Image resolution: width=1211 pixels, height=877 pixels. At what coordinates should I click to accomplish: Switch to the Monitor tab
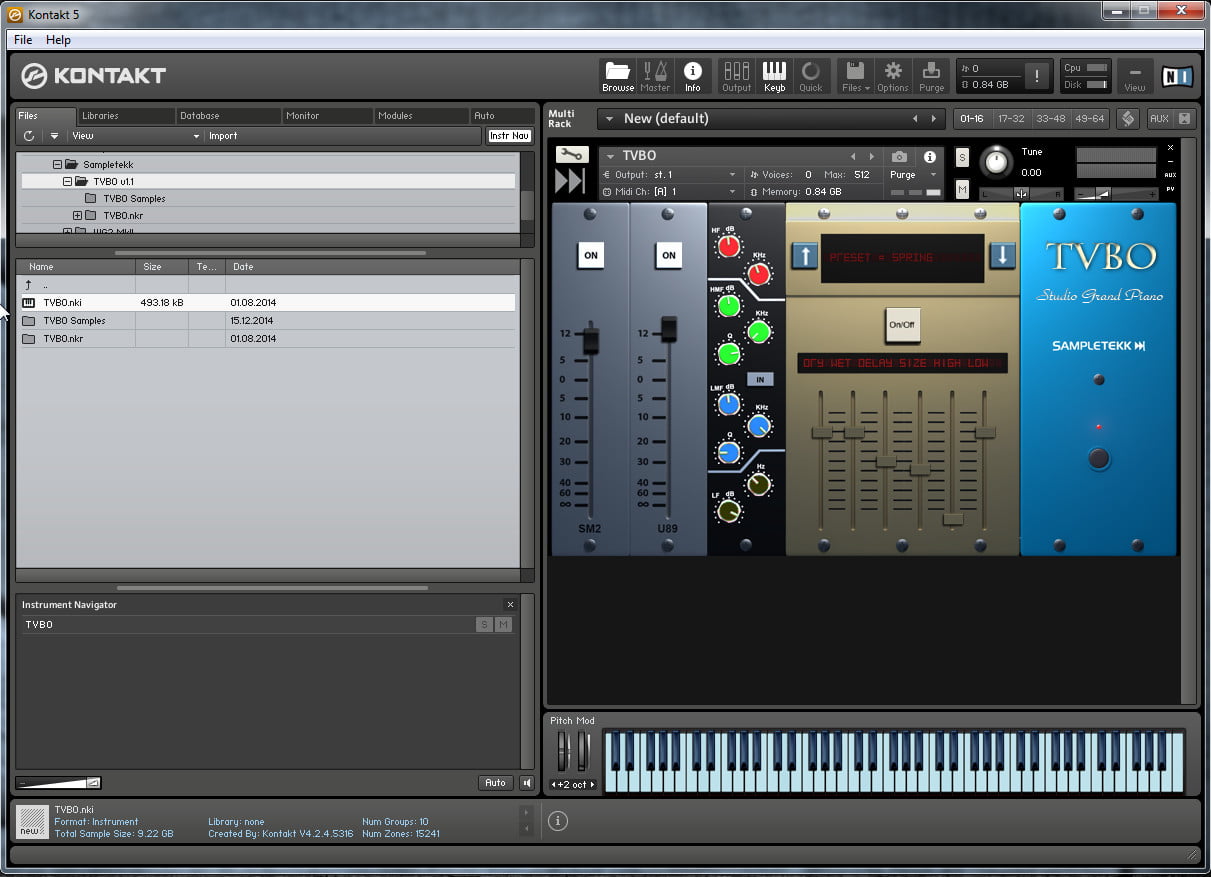(x=327, y=116)
